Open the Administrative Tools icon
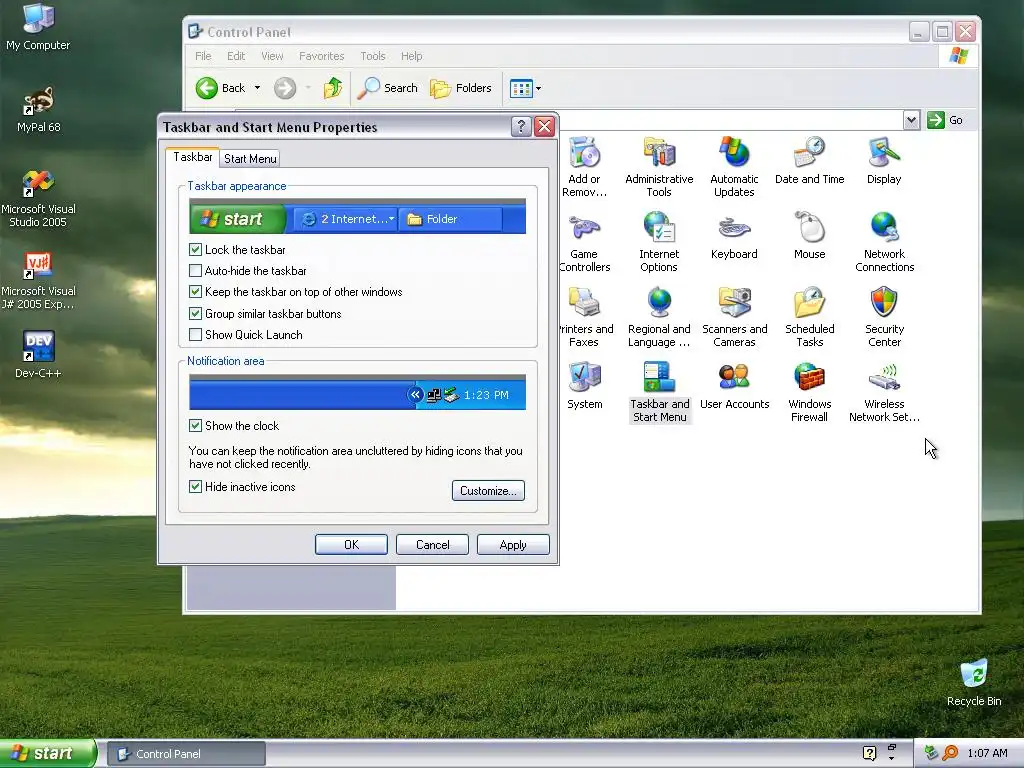This screenshot has width=1024, height=768. tap(659, 167)
